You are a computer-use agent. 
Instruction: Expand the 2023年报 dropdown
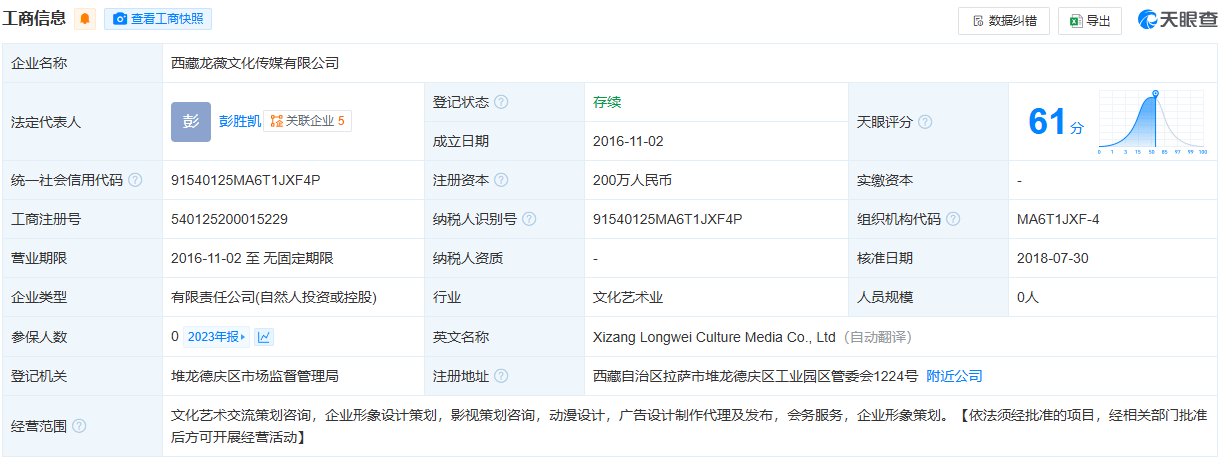(217, 337)
